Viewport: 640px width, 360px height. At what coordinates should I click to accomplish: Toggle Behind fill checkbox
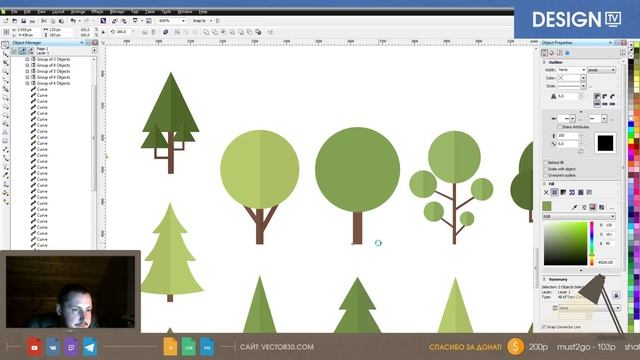[x=546, y=162]
